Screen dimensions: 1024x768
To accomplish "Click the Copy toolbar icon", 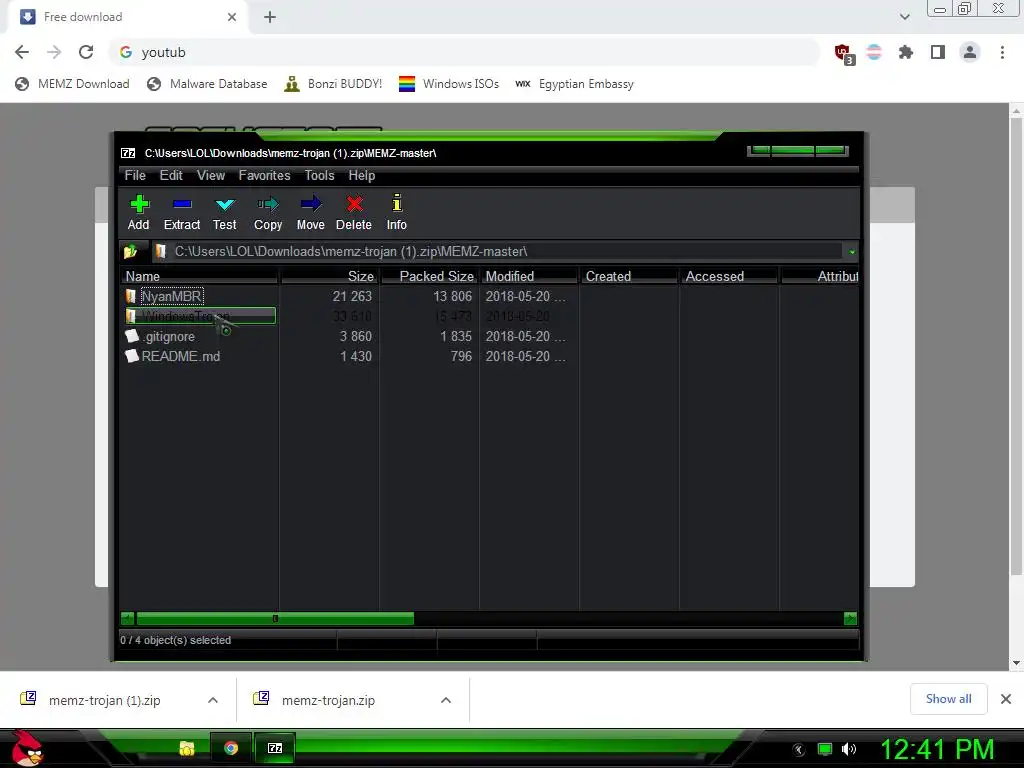I will pyautogui.click(x=268, y=204).
